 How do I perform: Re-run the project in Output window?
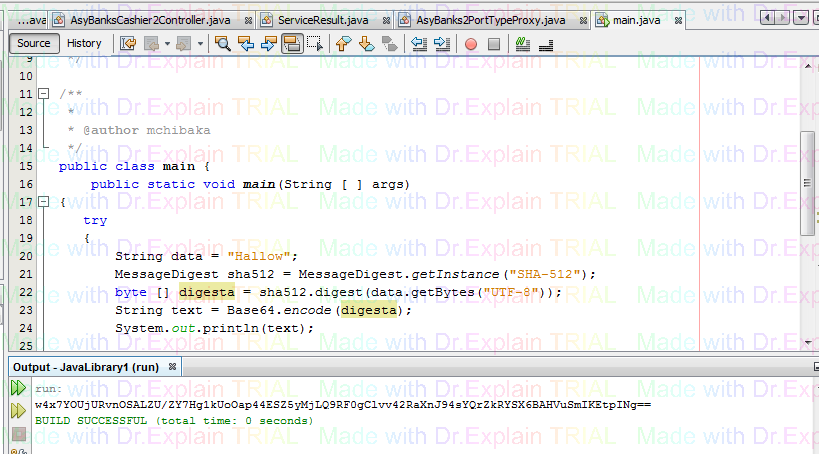coord(18,388)
